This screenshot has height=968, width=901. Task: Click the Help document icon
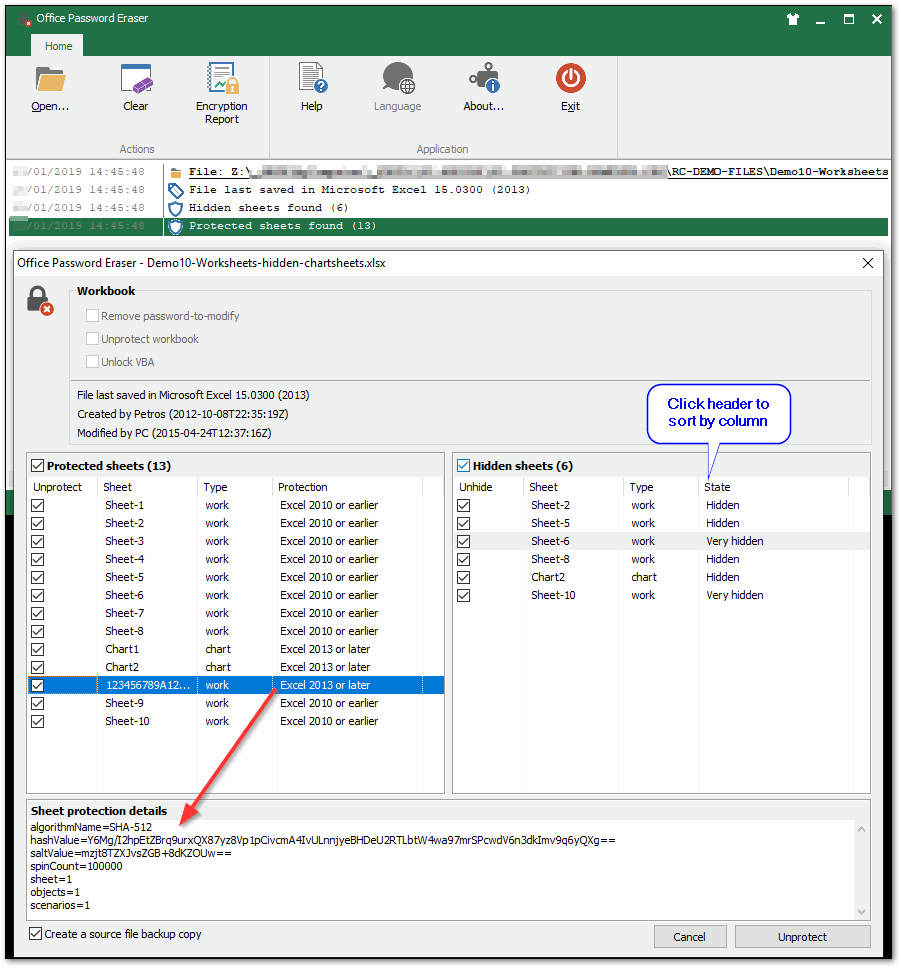[x=312, y=78]
